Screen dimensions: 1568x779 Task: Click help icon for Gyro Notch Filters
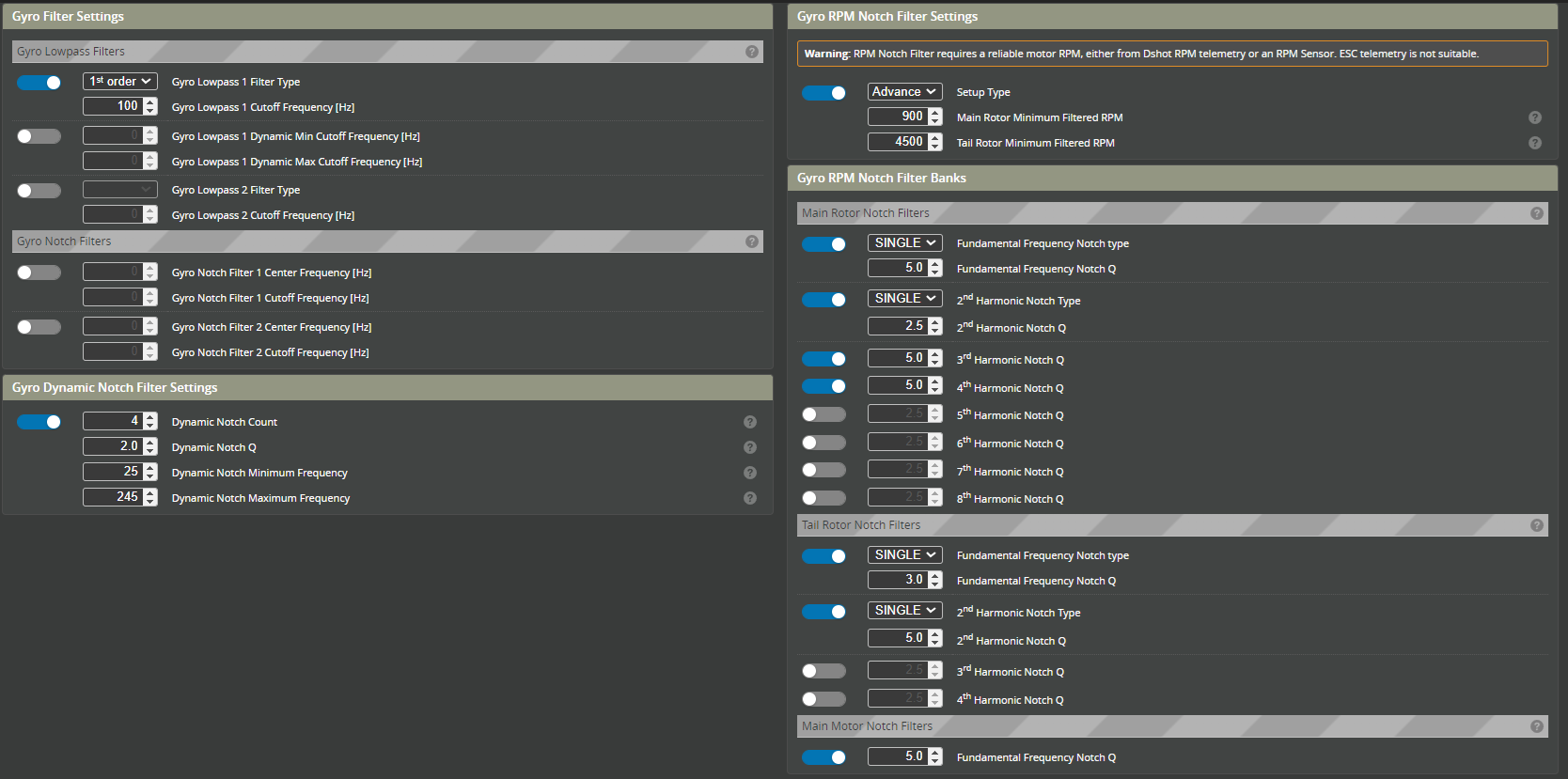click(x=751, y=241)
